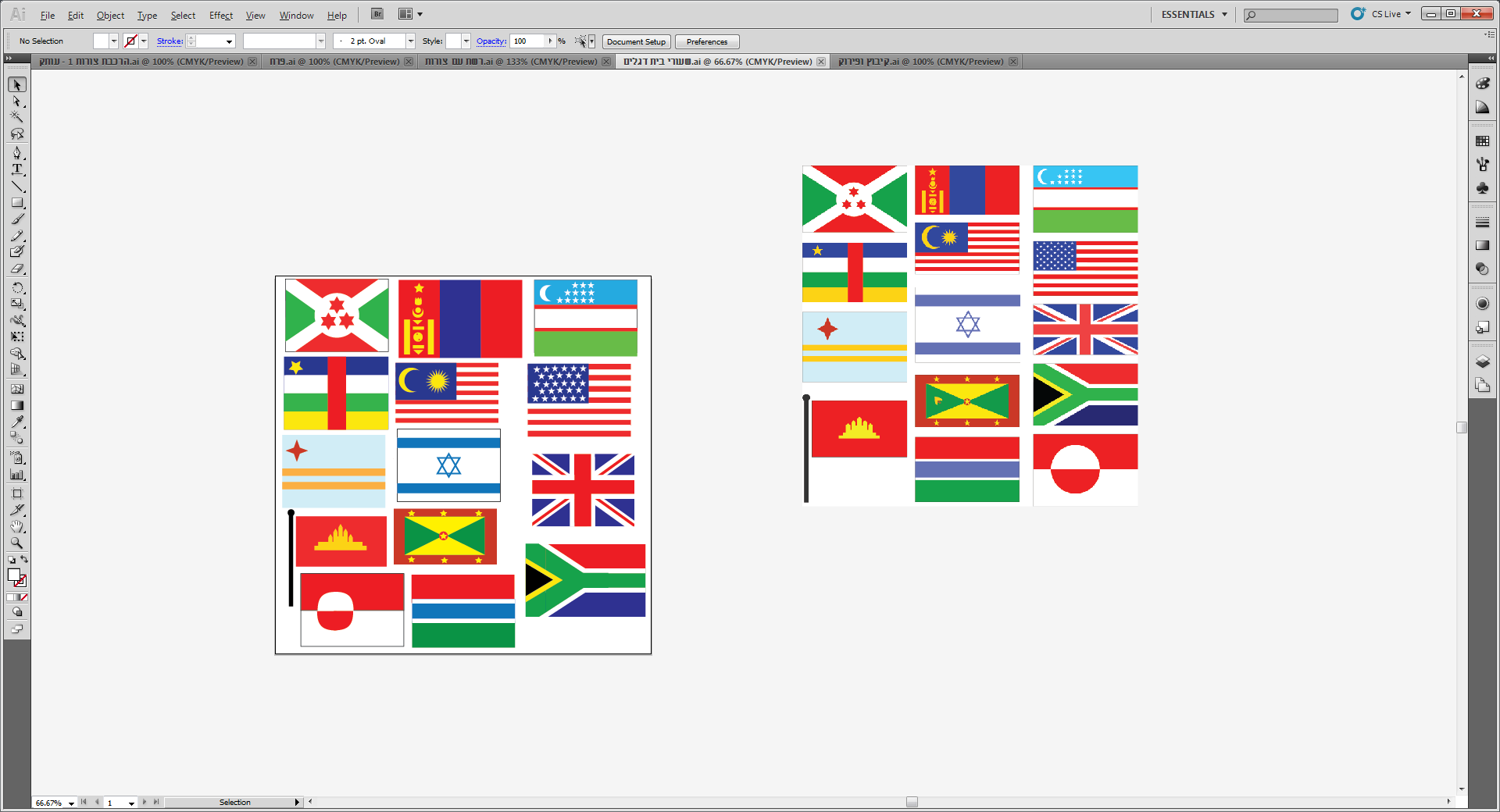Viewport: 1500px width, 812px height.
Task: Open the Color panel icon
Action: point(1482,84)
